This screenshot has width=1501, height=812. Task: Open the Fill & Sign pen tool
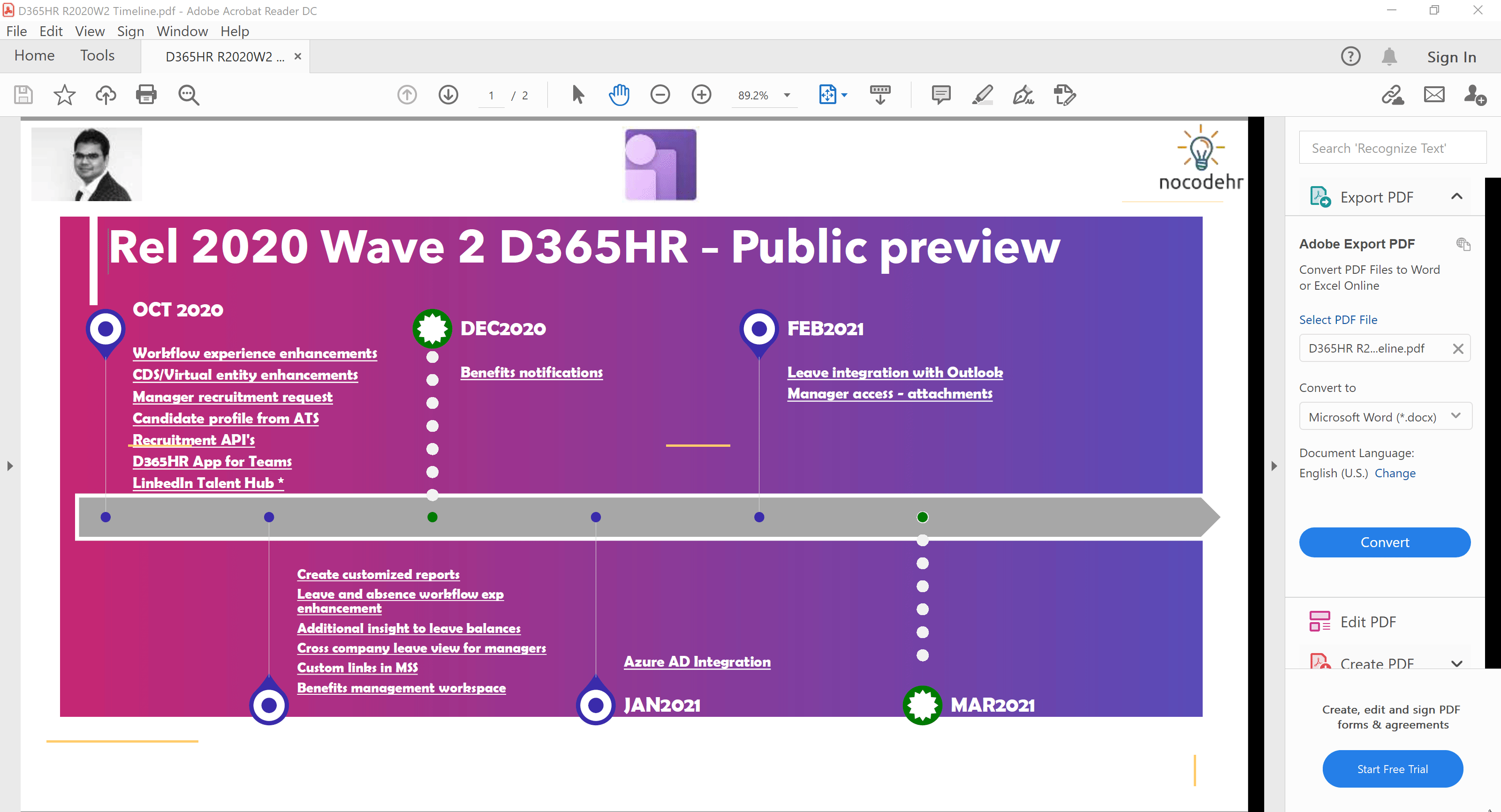pos(1024,94)
